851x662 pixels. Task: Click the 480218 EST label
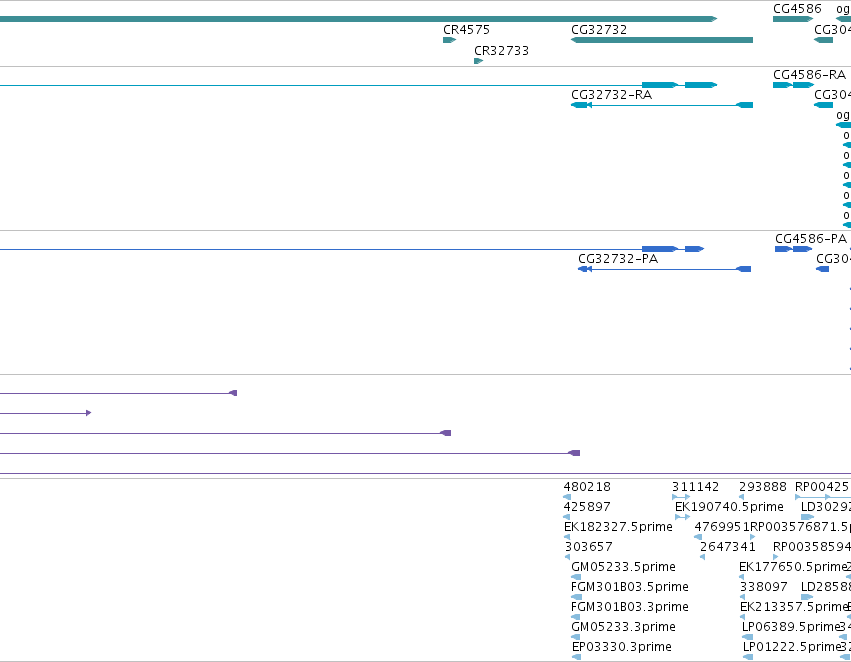[587, 487]
